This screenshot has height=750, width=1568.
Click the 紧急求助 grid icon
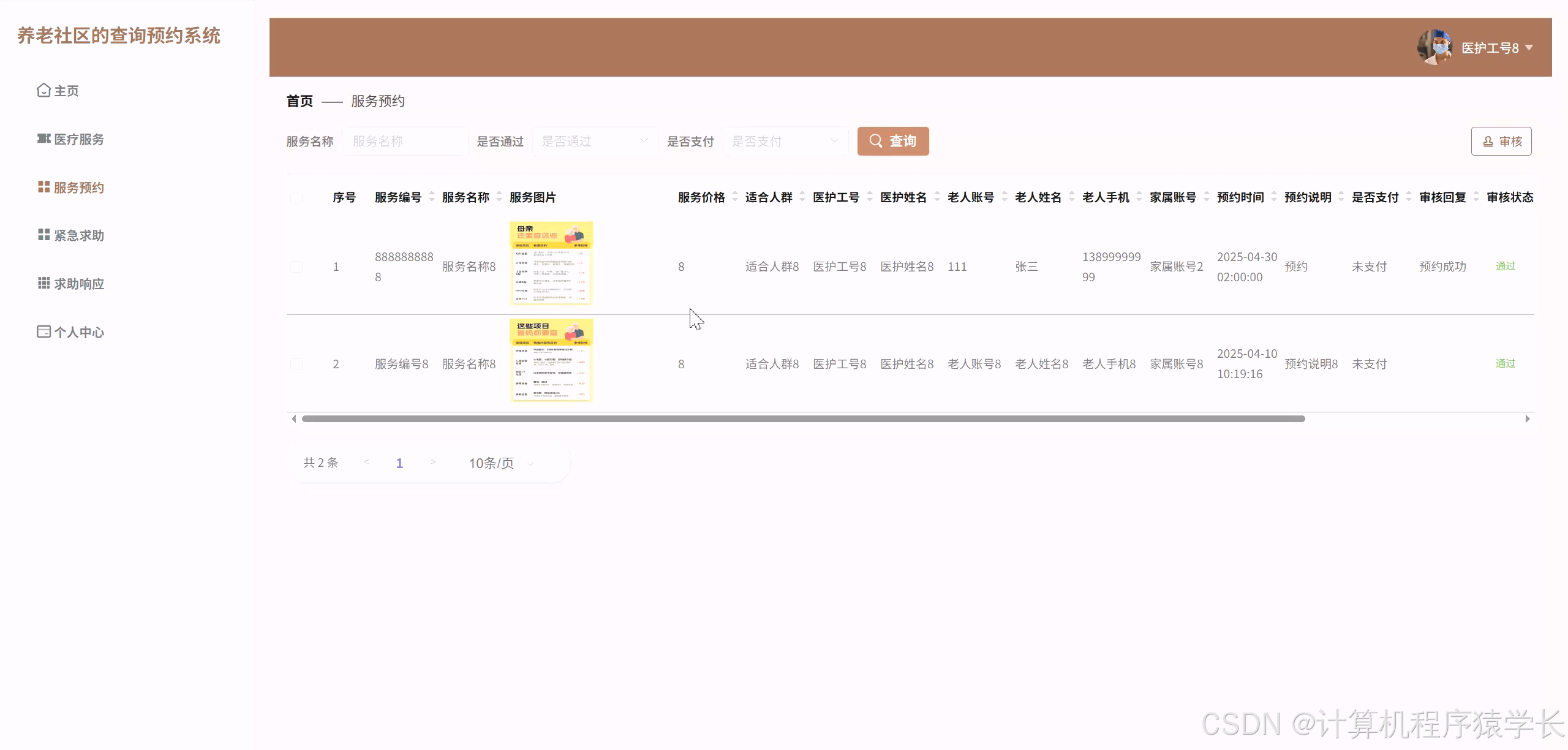click(x=43, y=235)
